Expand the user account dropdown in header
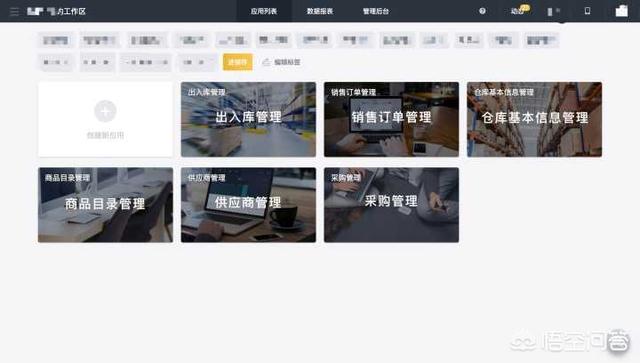The image size is (640, 363). point(554,11)
